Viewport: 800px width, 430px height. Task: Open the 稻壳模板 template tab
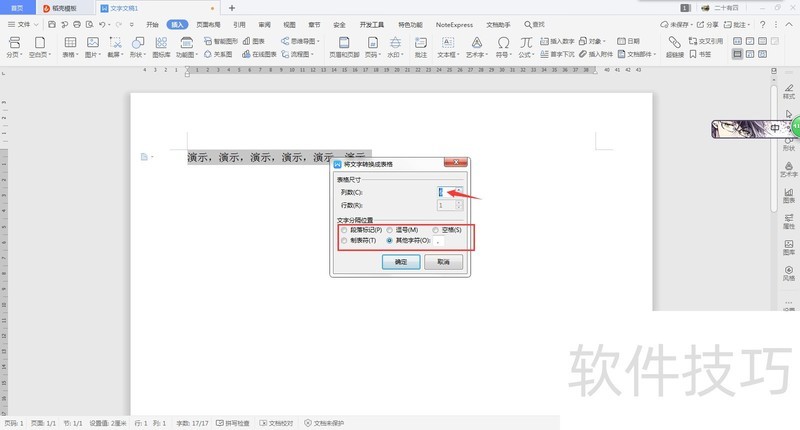[x=65, y=8]
